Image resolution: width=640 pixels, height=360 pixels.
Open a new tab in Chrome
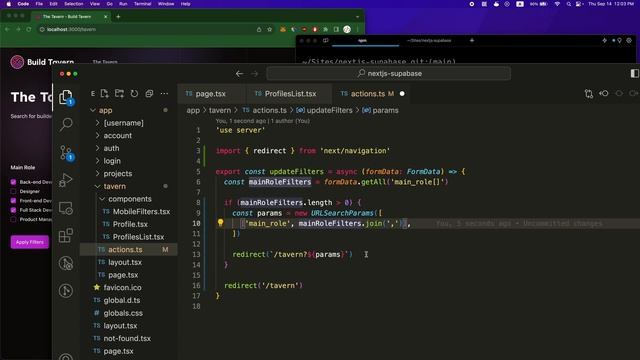click(118, 17)
